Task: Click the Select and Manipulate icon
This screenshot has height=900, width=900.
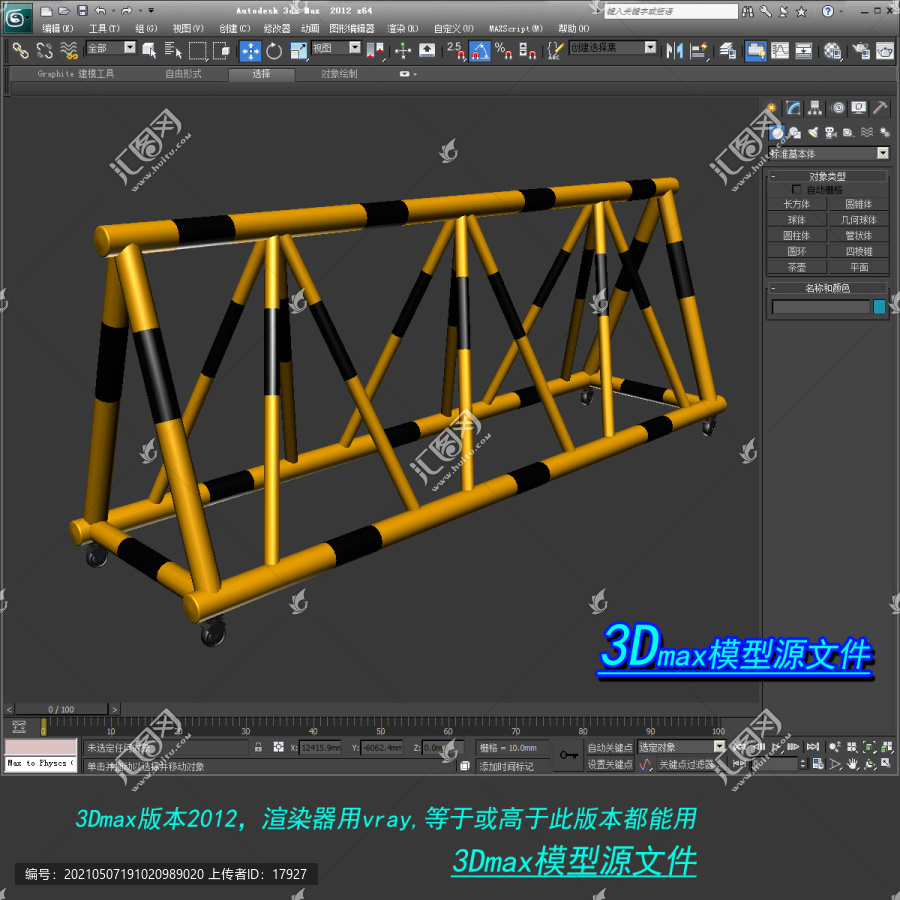Action: (x=403, y=51)
